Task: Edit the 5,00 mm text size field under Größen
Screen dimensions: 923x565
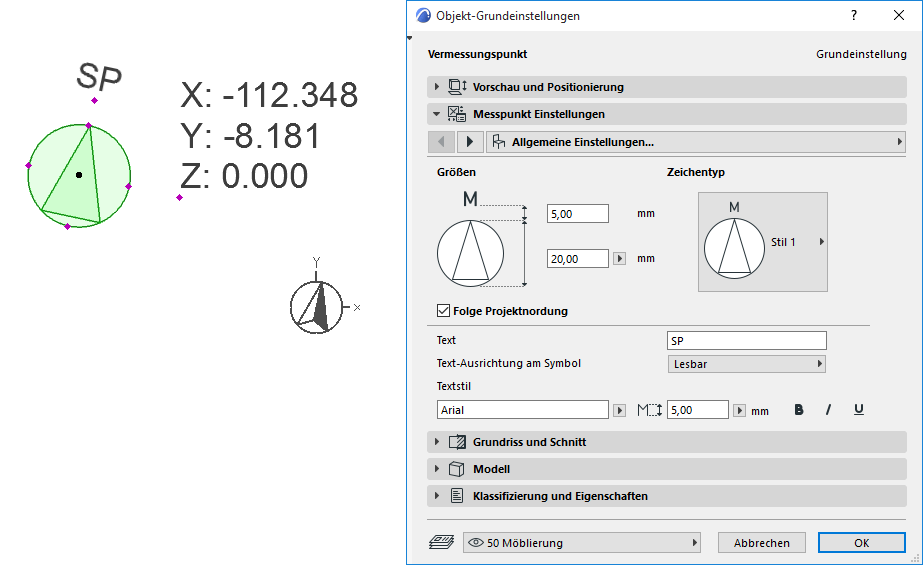Action: (x=577, y=214)
